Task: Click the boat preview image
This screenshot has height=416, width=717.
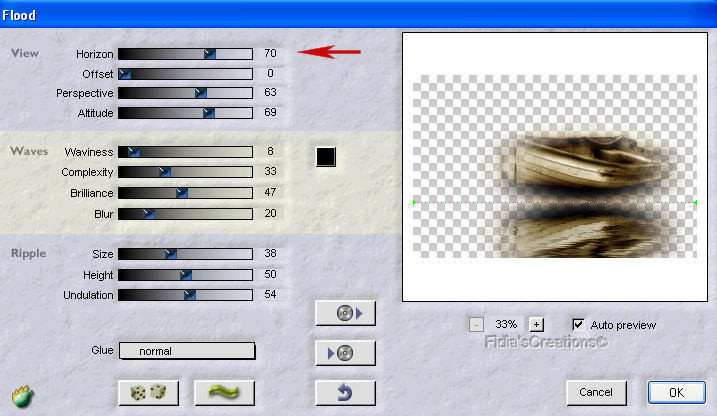Action: pyautogui.click(x=555, y=166)
